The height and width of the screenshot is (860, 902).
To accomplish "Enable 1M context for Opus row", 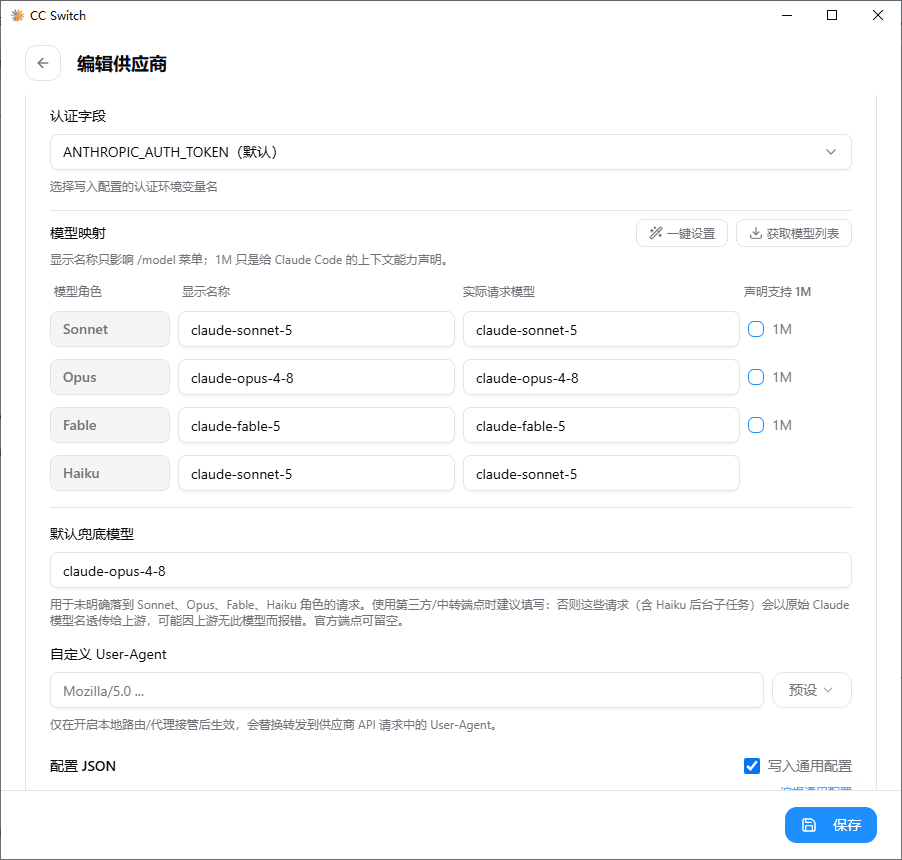I will pos(756,377).
